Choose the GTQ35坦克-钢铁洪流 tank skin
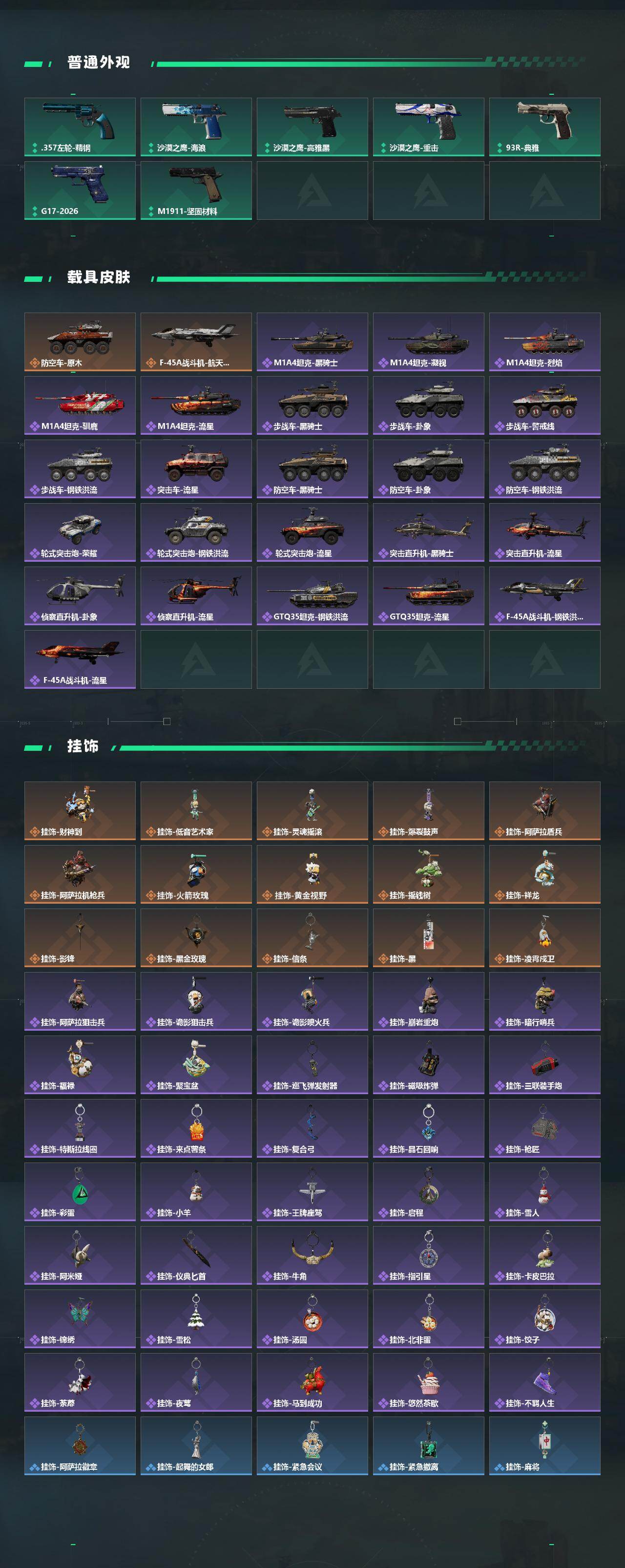625x1568 pixels. (x=312, y=596)
